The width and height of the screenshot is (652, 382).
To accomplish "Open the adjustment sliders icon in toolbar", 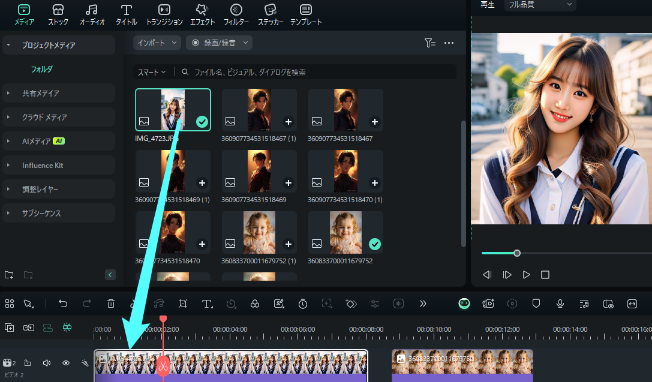I will tap(375, 304).
